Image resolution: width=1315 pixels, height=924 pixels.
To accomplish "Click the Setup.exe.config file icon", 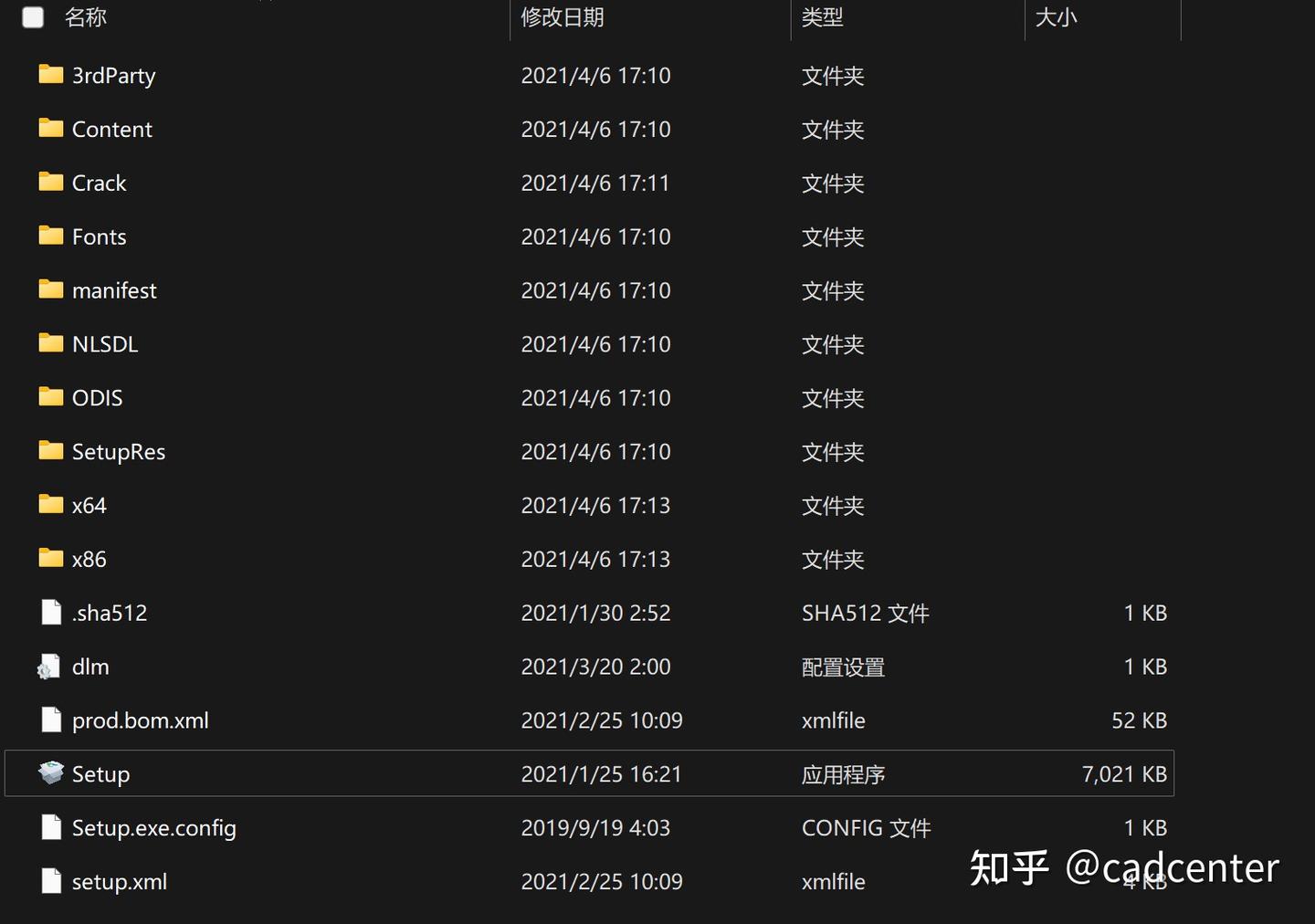I will point(51,827).
